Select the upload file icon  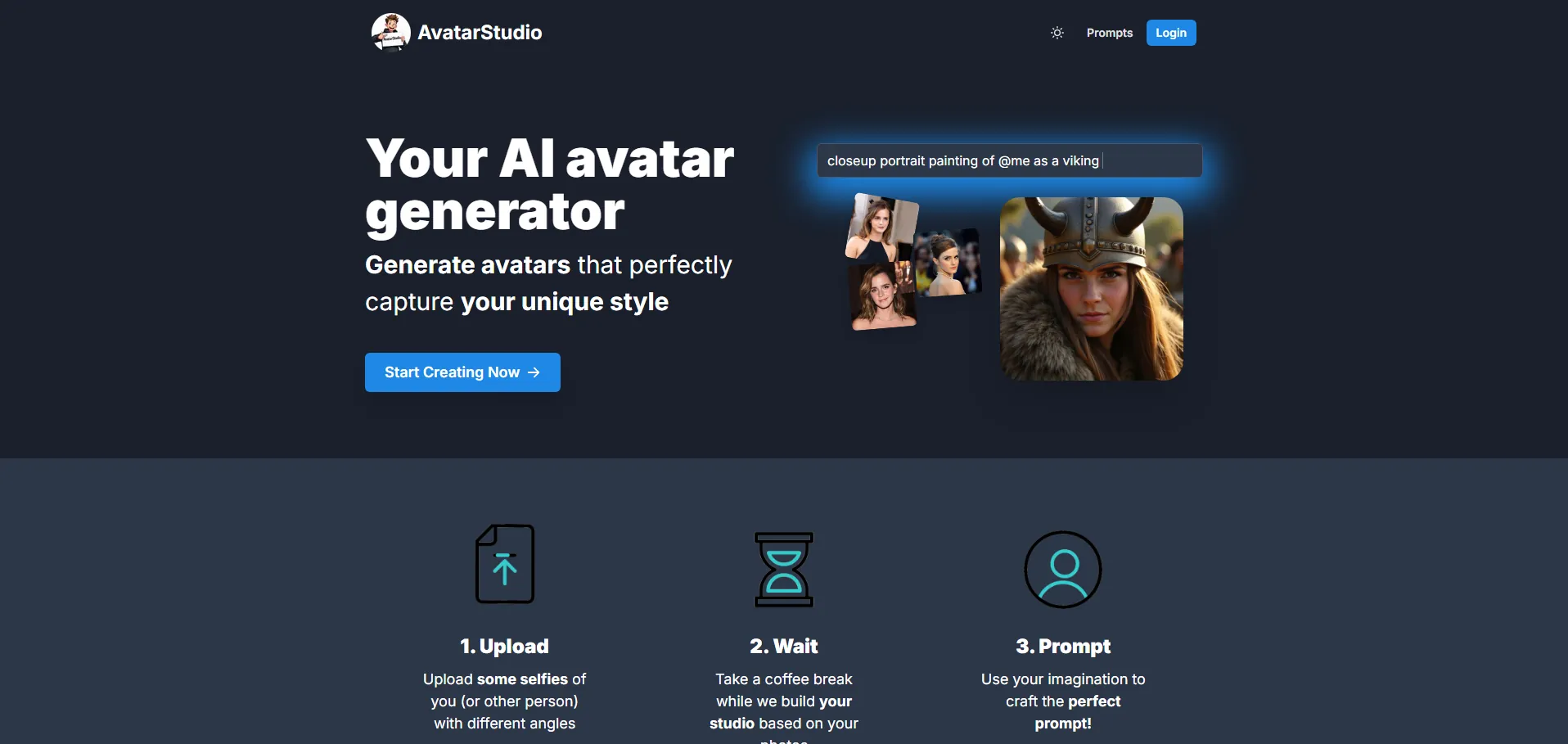coord(505,564)
